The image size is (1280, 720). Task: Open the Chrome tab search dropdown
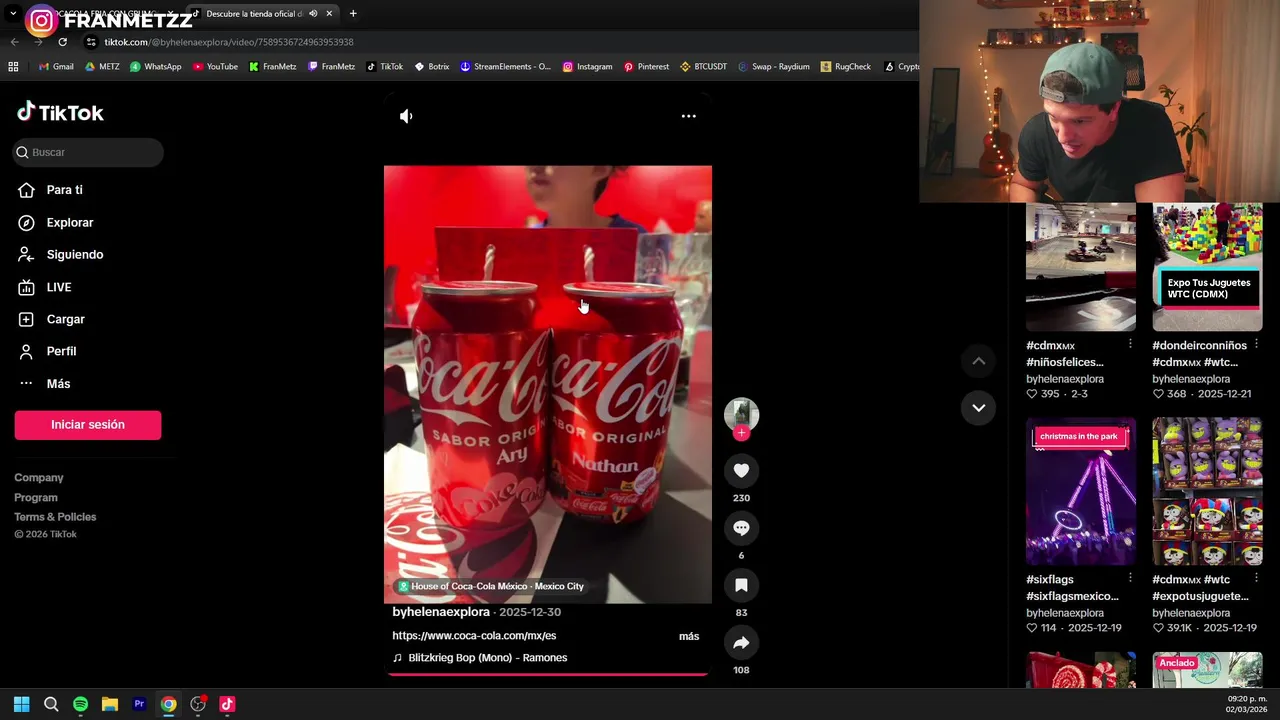pos(13,14)
